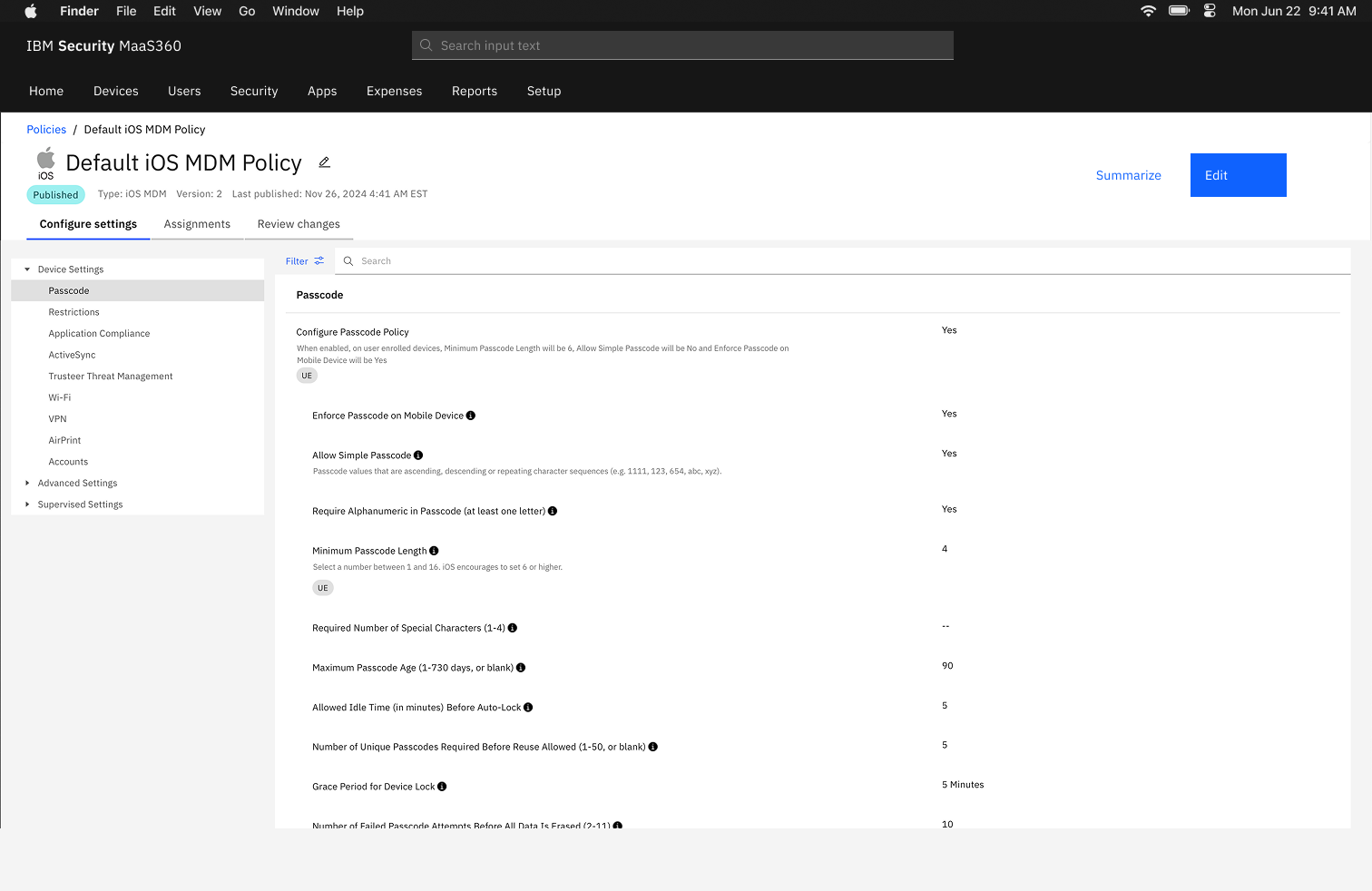The height and width of the screenshot is (891, 1372).
Task: Show info for Grace Period for Device Lock
Action: click(442, 787)
